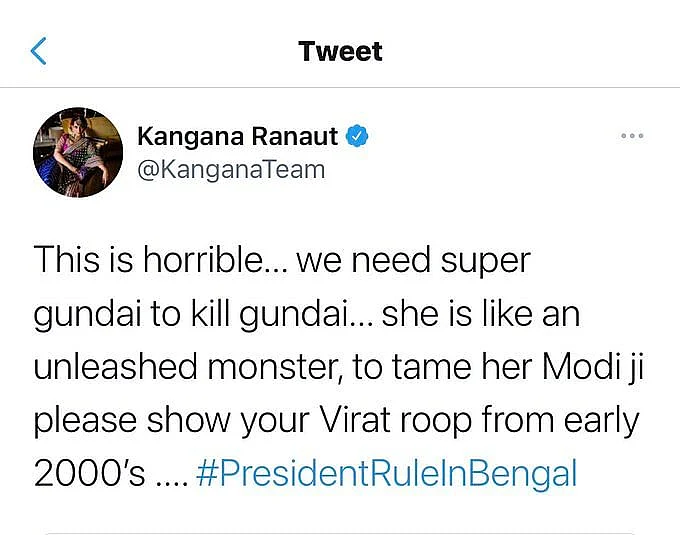Select "2000's" in the tweet's last line

[x=89, y=473]
